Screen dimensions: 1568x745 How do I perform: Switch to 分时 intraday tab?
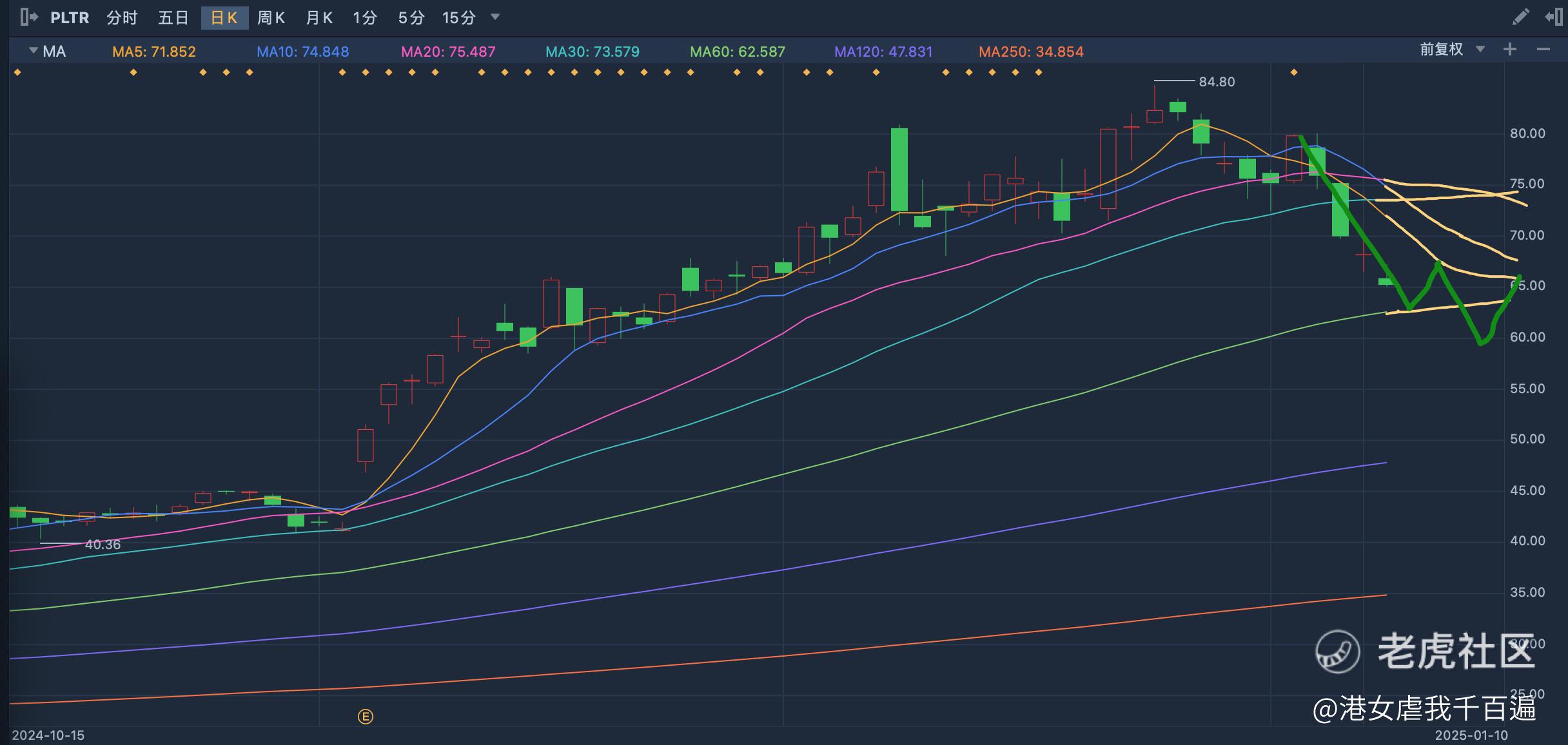122,18
